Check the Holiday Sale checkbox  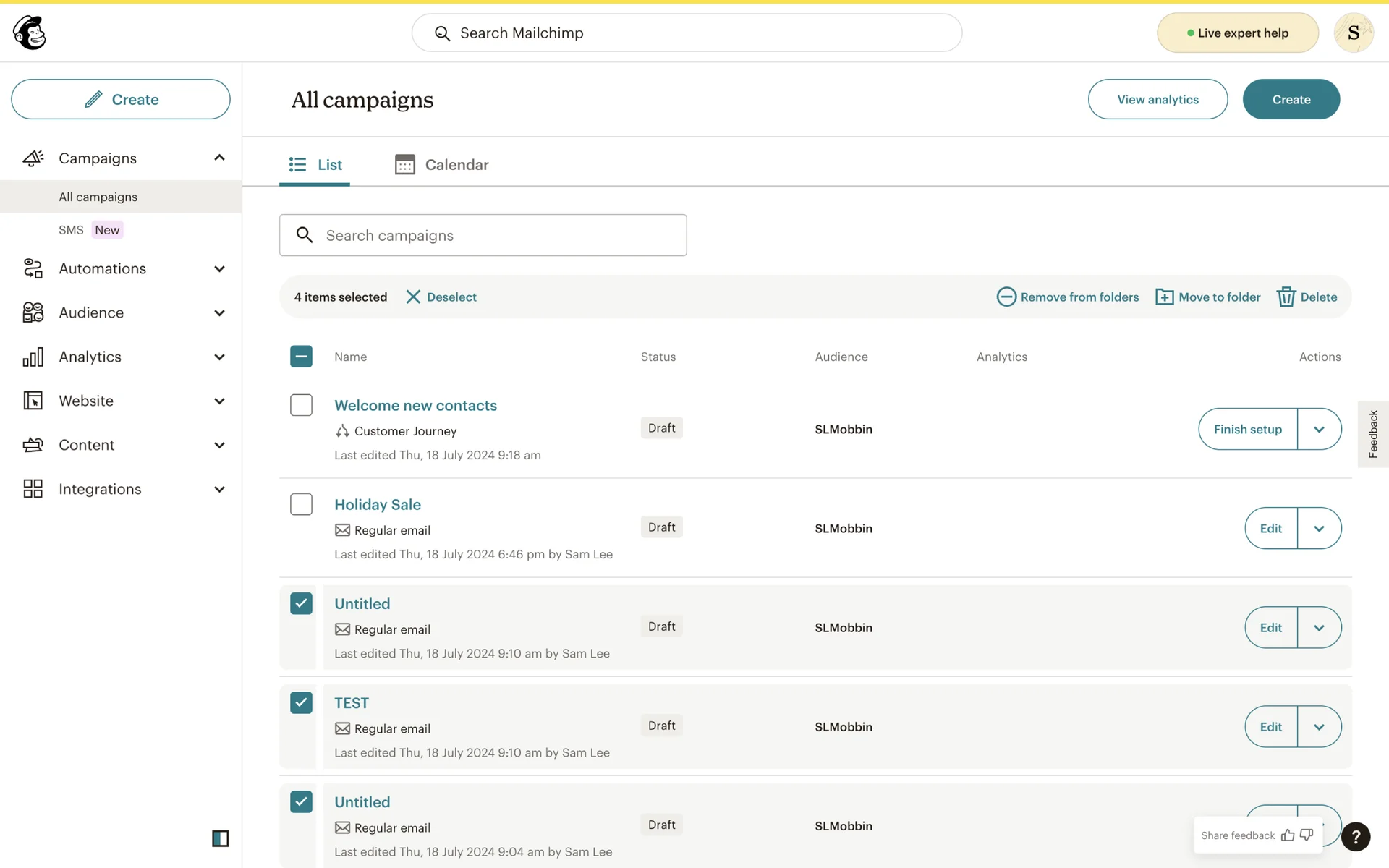(x=301, y=504)
